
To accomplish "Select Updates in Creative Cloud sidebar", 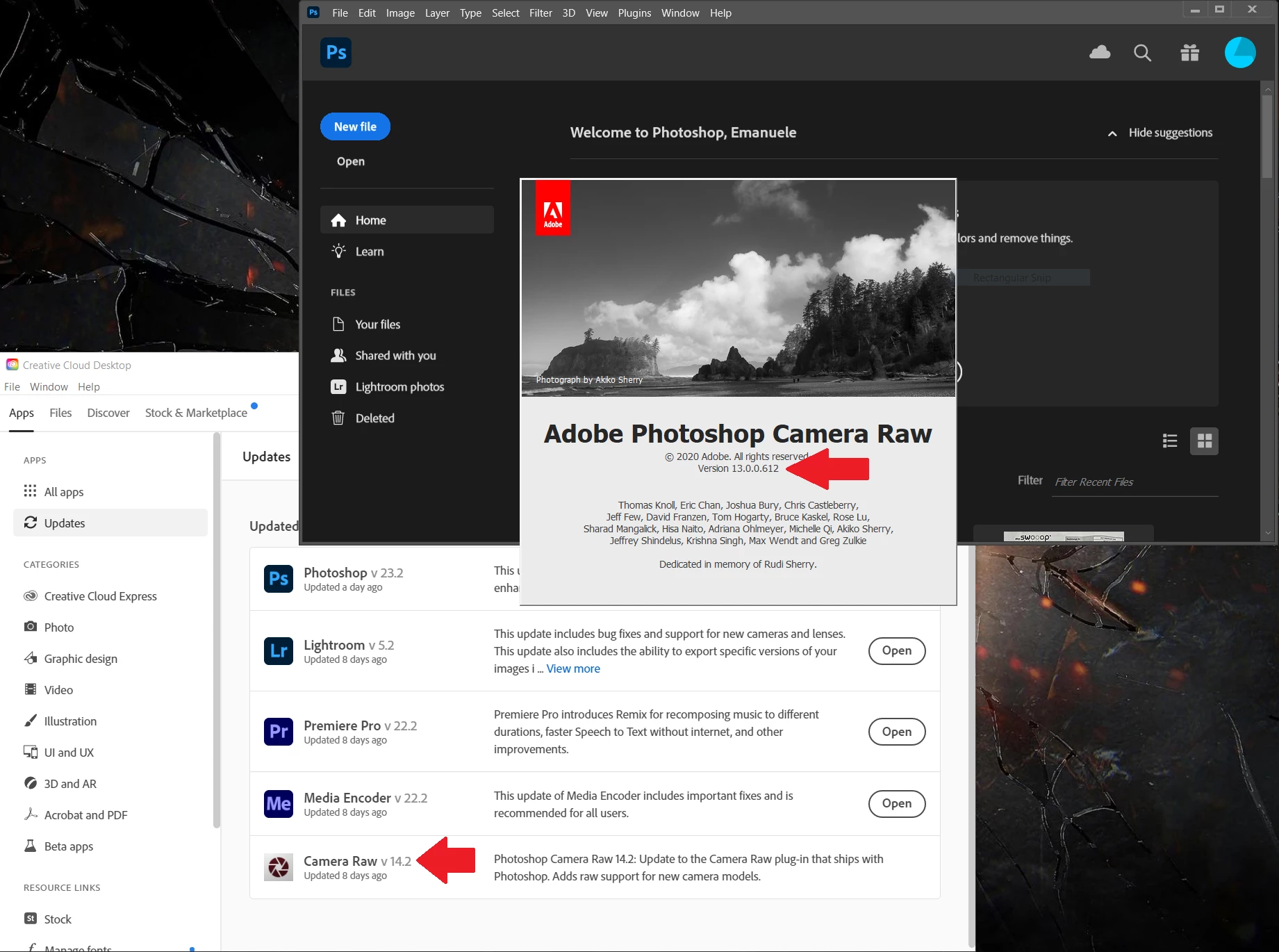I will 110,523.
